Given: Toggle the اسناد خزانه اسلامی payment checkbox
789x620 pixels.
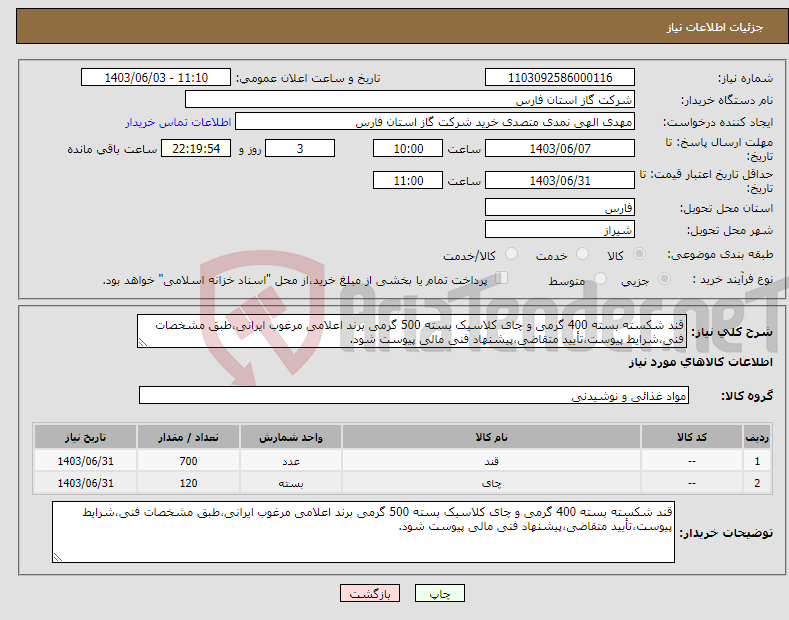Looking at the screenshot, I should click(x=502, y=278).
